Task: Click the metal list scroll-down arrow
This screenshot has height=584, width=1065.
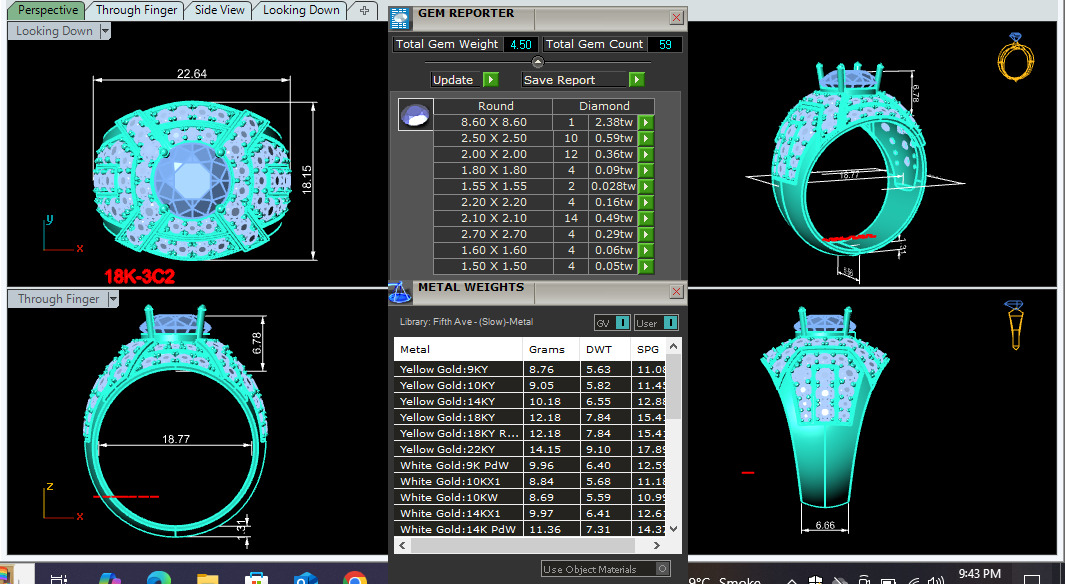Action: point(673,528)
